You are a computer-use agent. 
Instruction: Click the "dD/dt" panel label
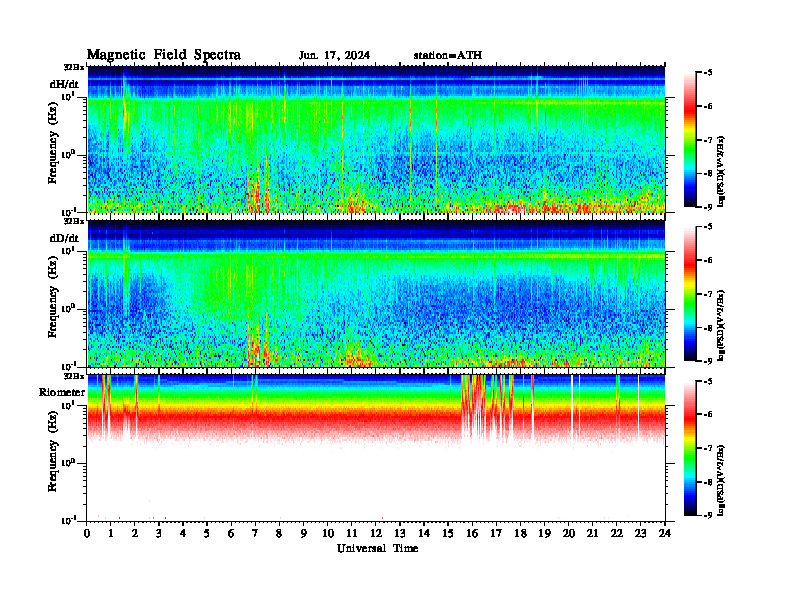point(64,238)
